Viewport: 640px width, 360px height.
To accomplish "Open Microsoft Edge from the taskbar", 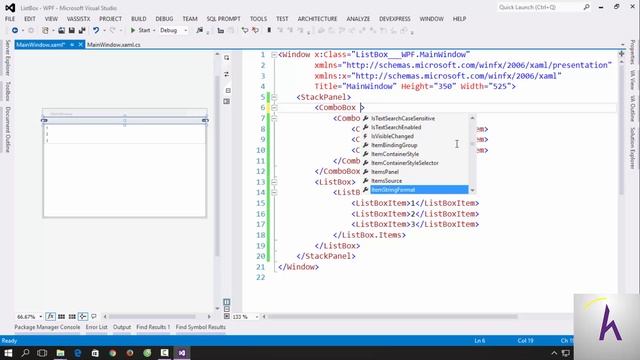I will click(x=78, y=353).
